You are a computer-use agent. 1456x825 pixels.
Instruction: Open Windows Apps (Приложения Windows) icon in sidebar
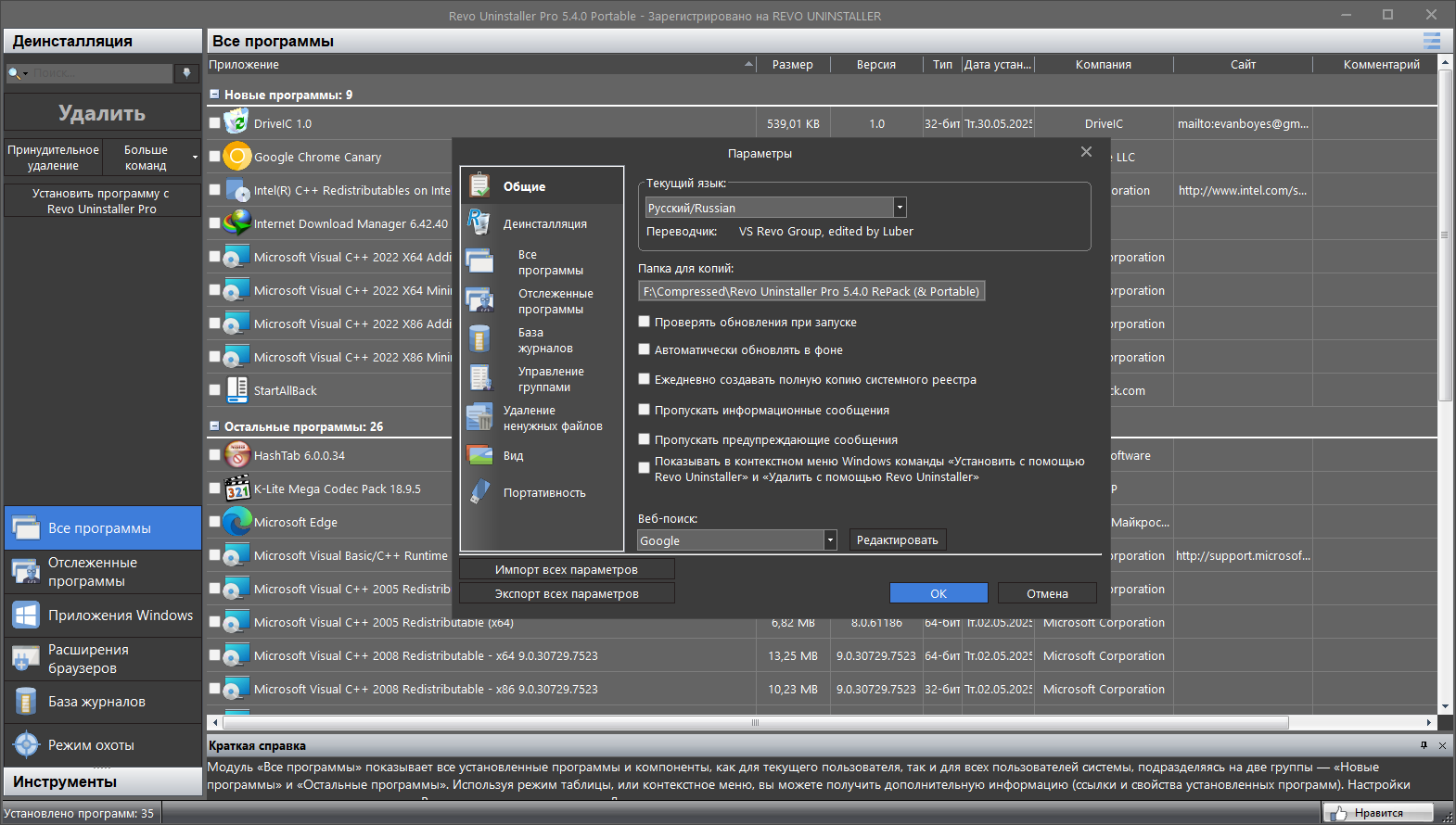(26, 615)
